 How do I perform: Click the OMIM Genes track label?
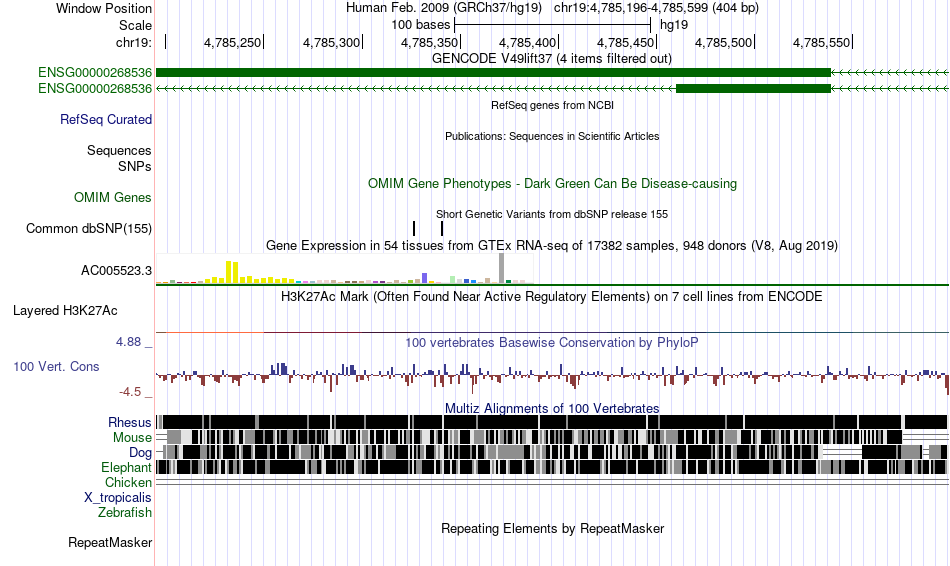pos(113,198)
